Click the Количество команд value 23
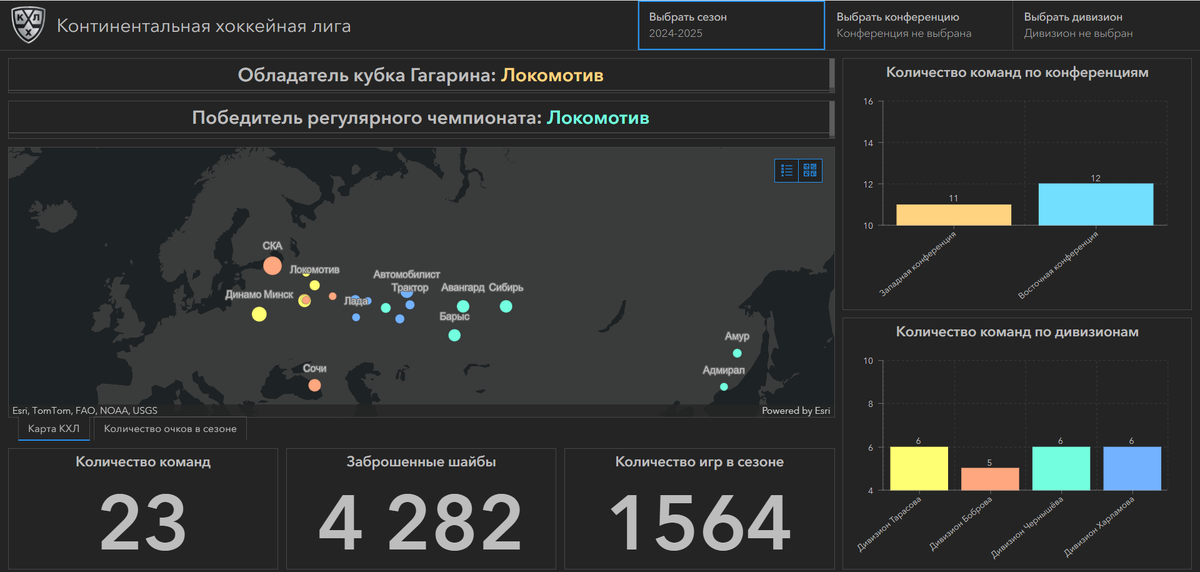This screenshot has height=572, width=1200. (x=143, y=522)
